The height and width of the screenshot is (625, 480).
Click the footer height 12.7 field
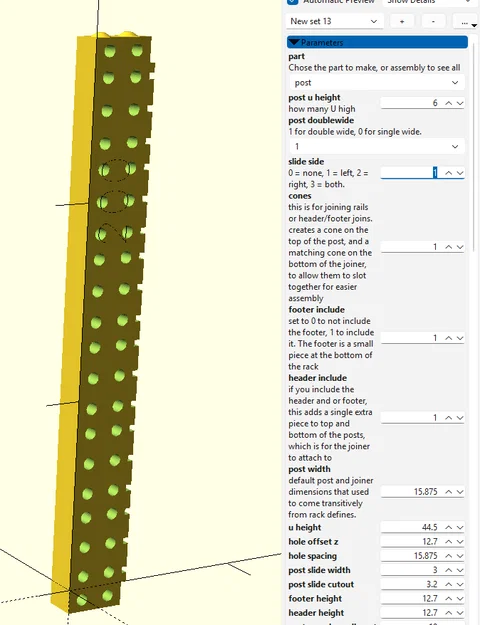click(x=411, y=598)
